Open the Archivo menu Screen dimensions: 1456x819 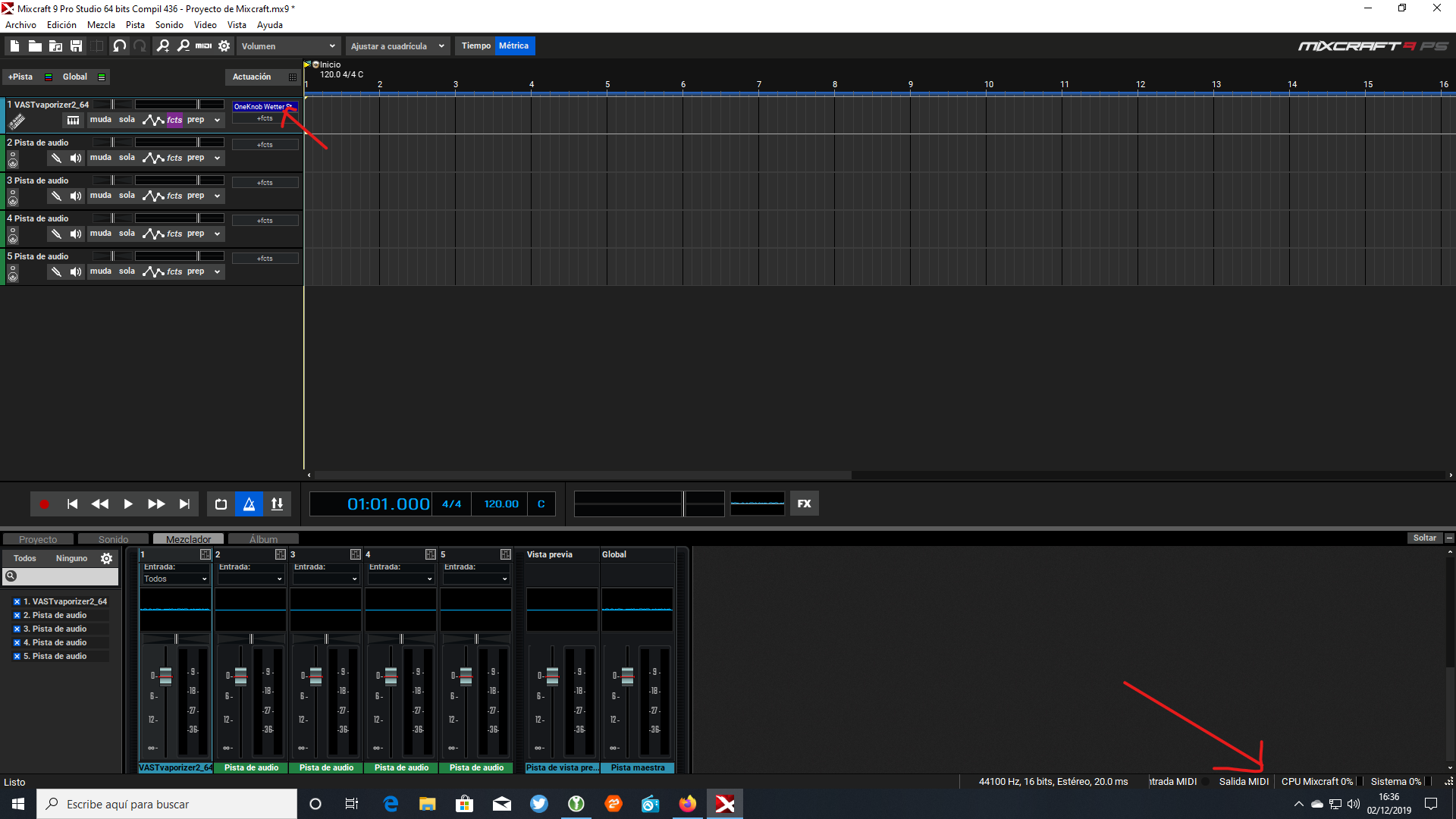20,25
